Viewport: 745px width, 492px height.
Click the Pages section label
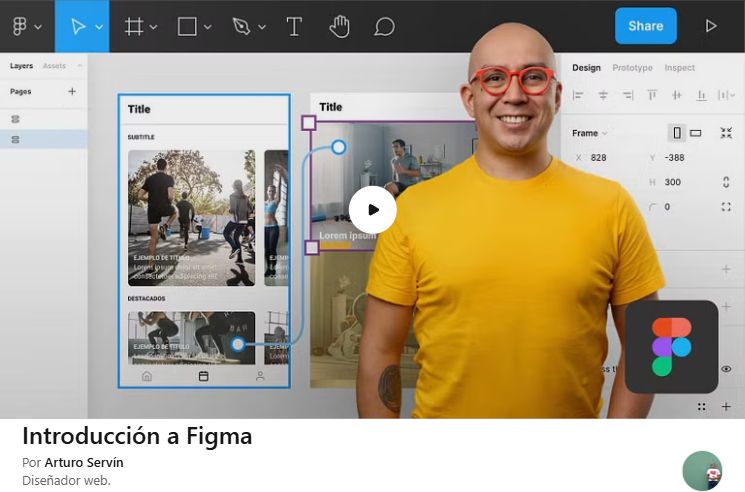coord(20,91)
